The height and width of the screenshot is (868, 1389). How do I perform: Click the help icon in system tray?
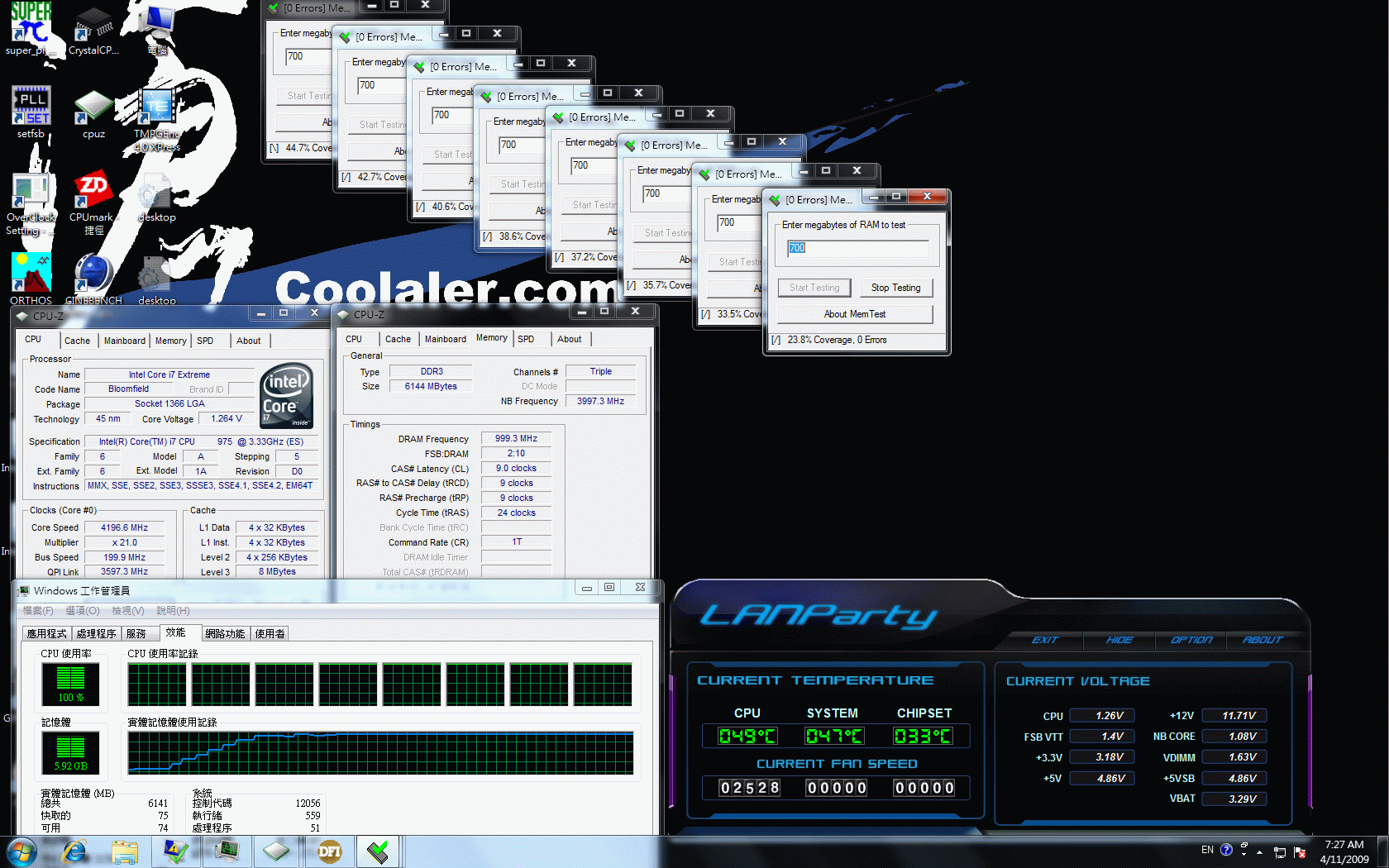pos(1226,850)
